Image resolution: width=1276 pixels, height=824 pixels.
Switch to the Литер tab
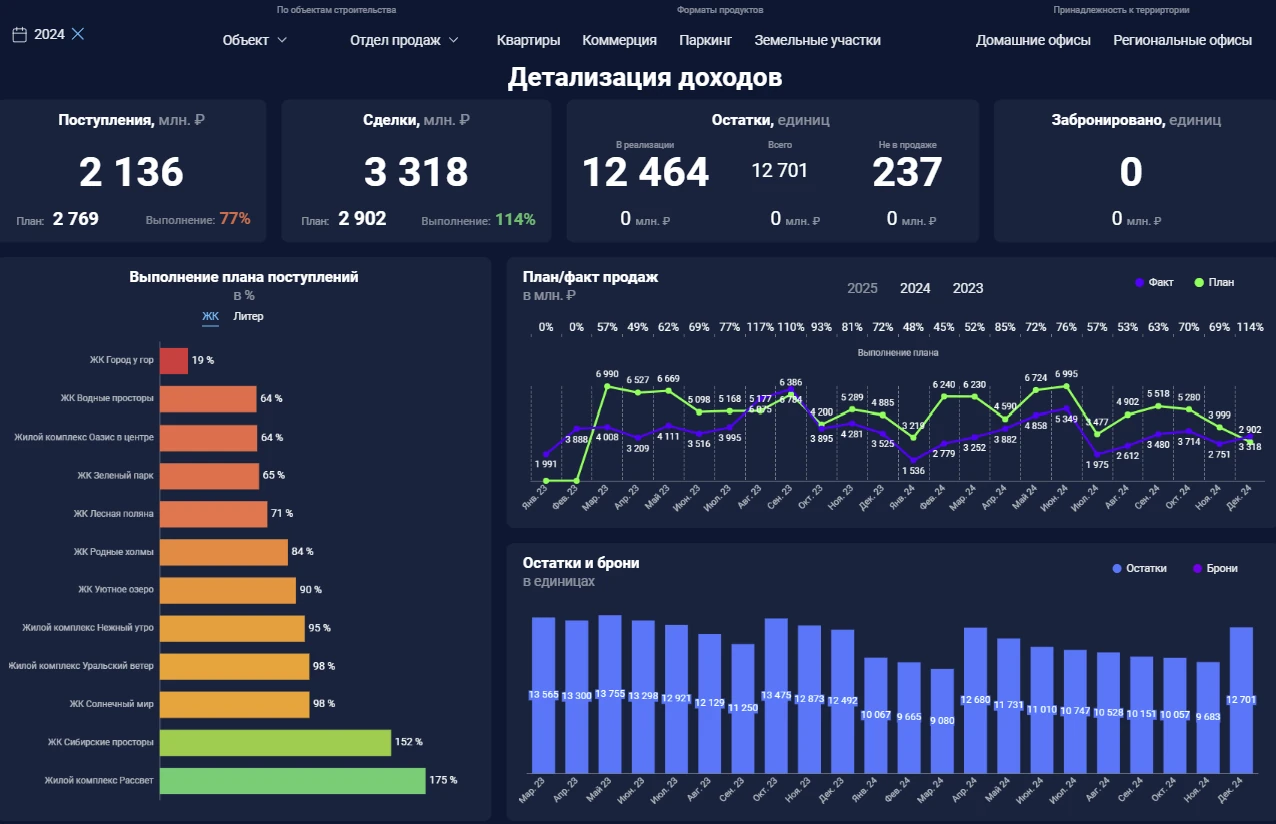[248, 316]
